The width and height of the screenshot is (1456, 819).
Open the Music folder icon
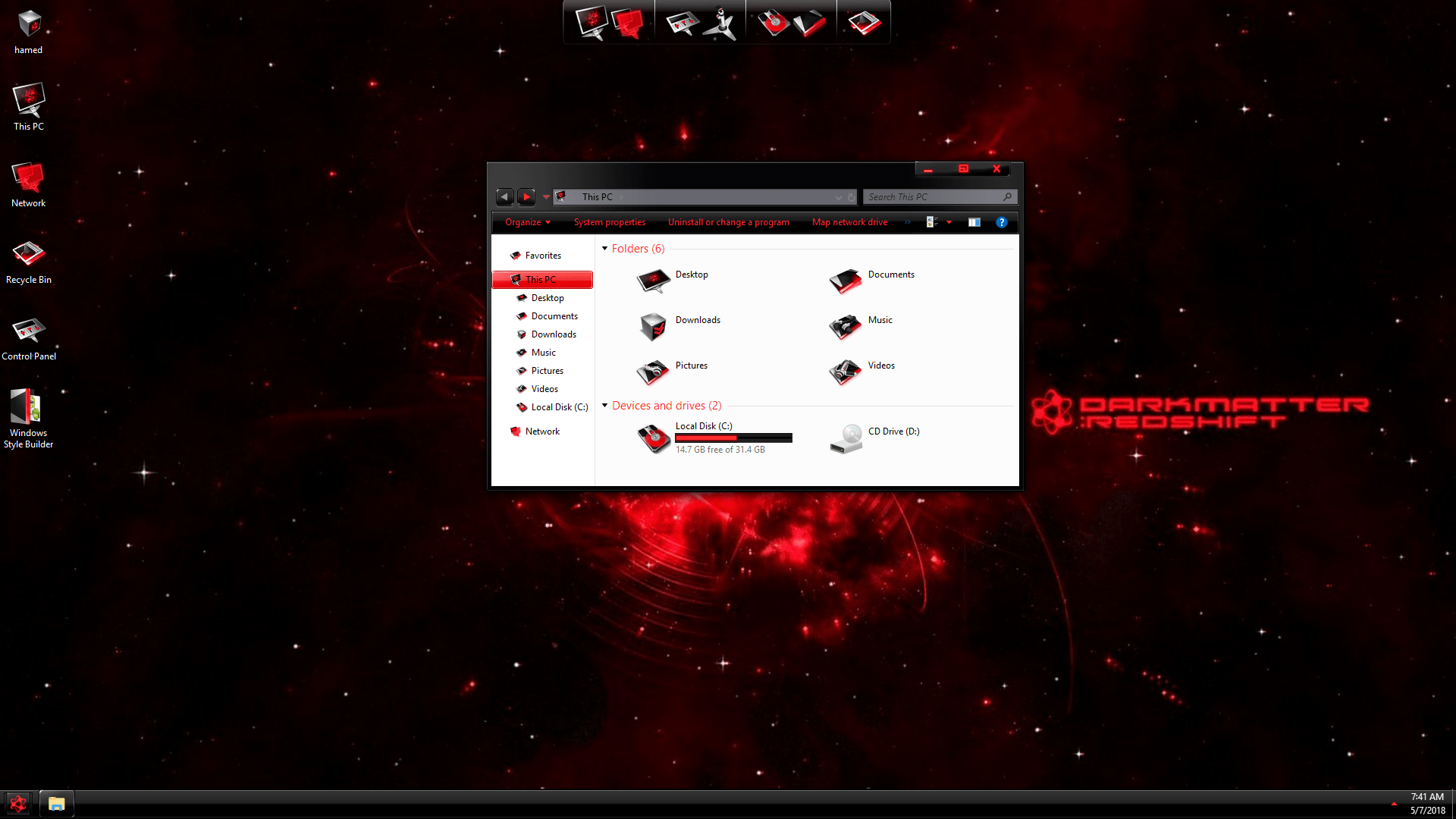846,327
